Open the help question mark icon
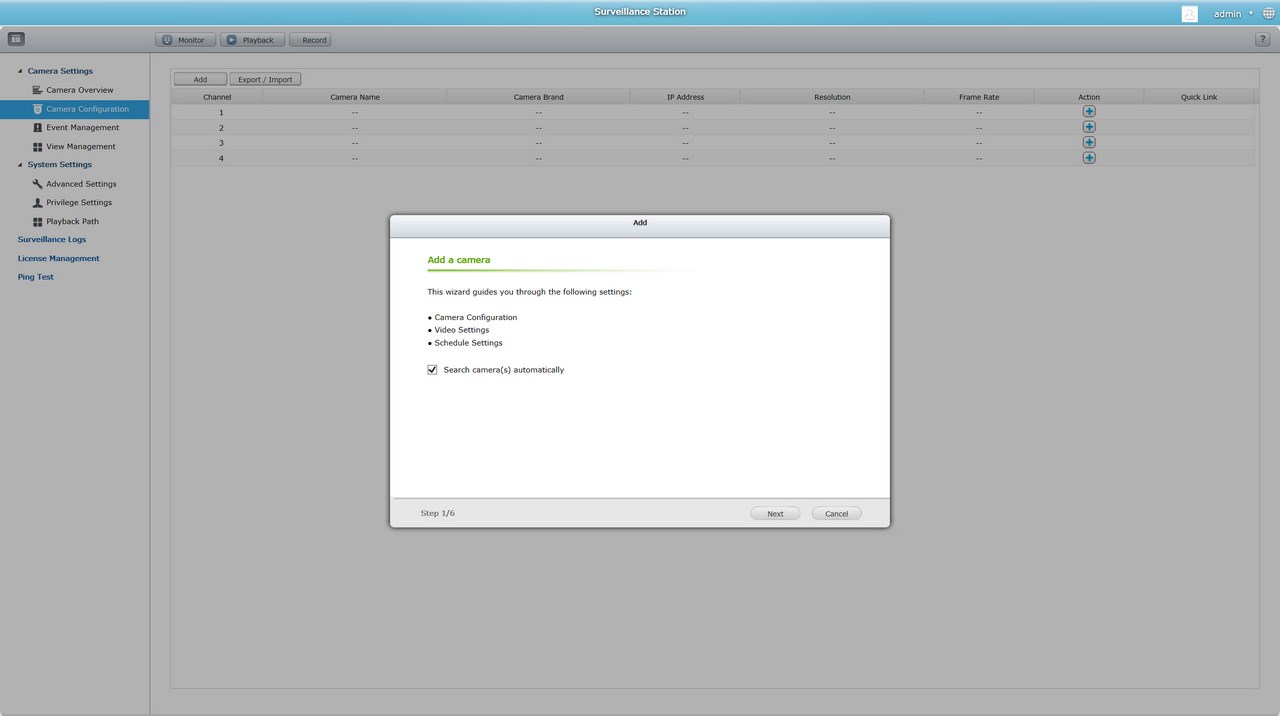The image size is (1280, 716). click(x=1262, y=39)
